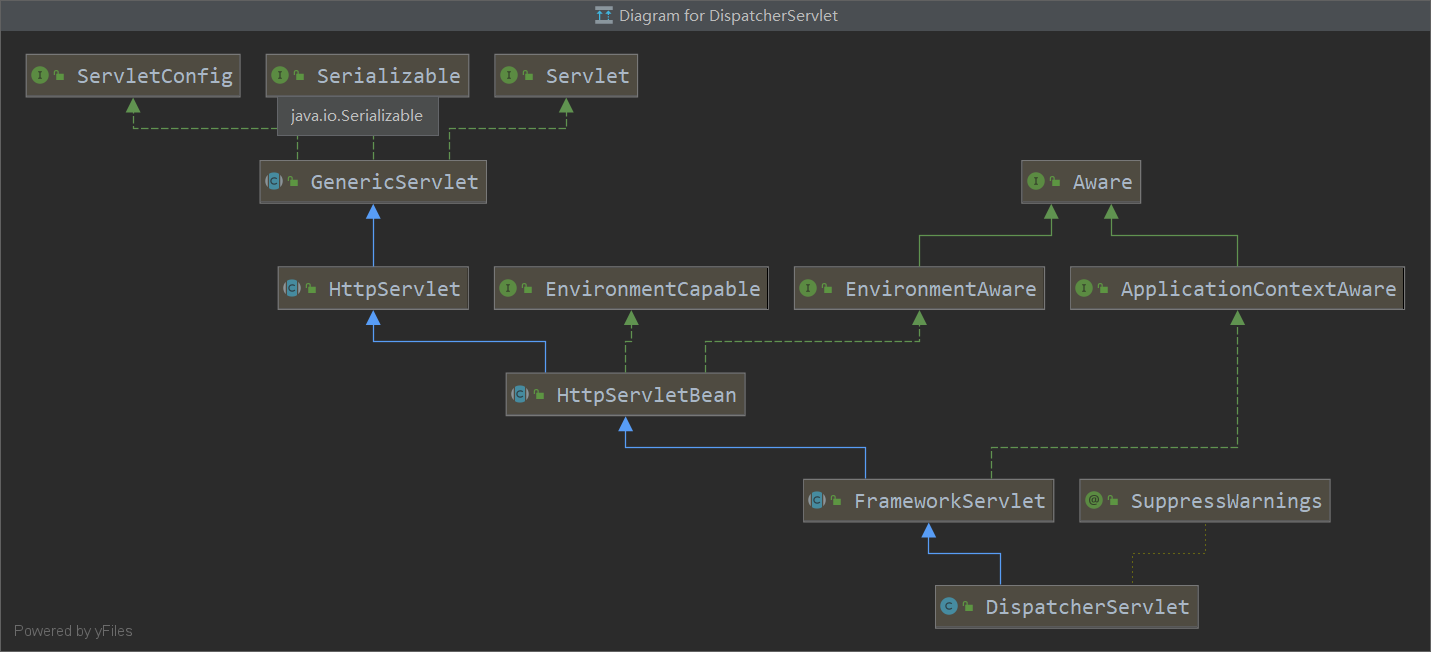1431x652 pixels.
Task: Select the Serializable interface label
Action: (388, 76)
